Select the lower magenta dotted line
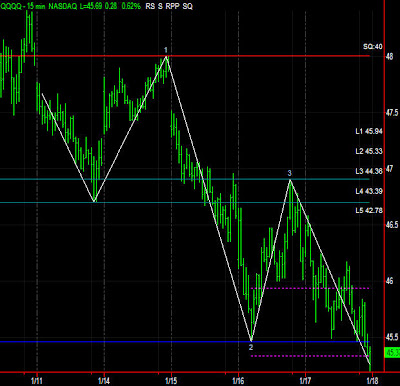This screenshot has width=400, height=386. (x=310, y=356)
